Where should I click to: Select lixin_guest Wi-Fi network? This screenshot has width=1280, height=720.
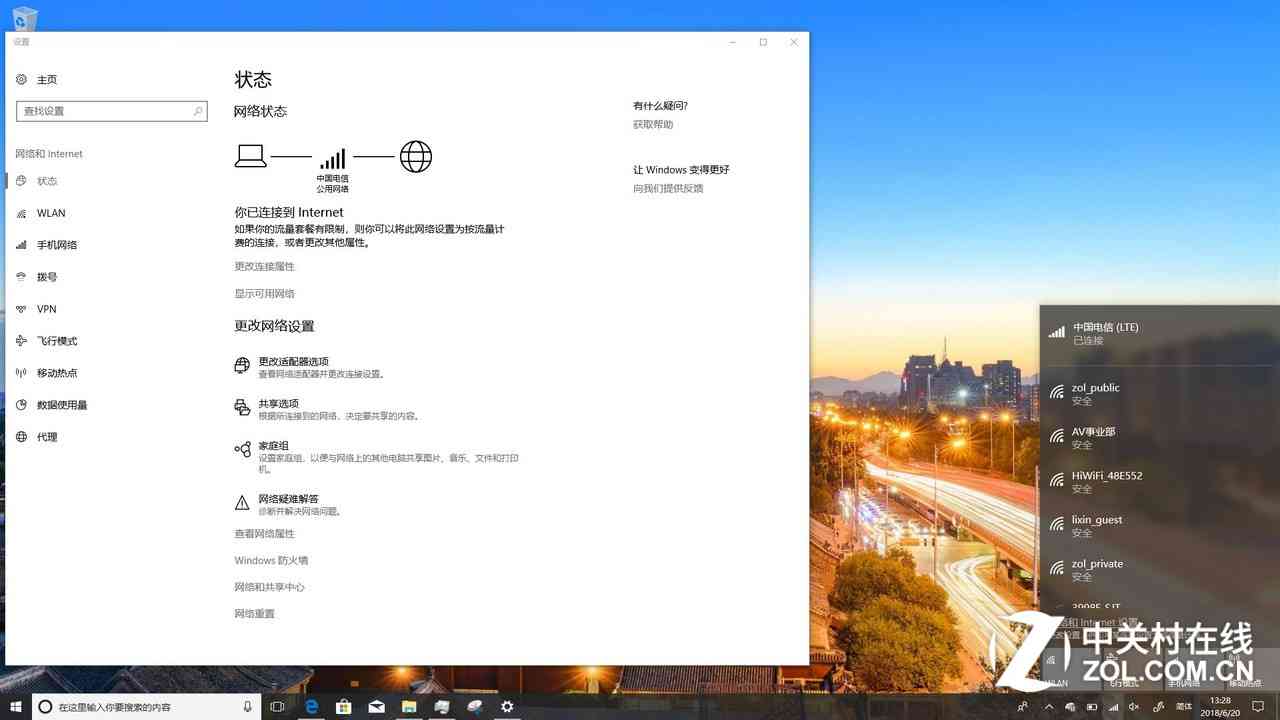[x=1160, y=525]
